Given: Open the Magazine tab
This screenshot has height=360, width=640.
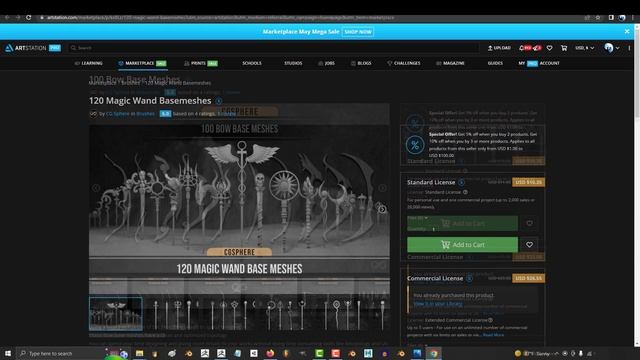Looking at the screenshot, I should pos(450,63).
